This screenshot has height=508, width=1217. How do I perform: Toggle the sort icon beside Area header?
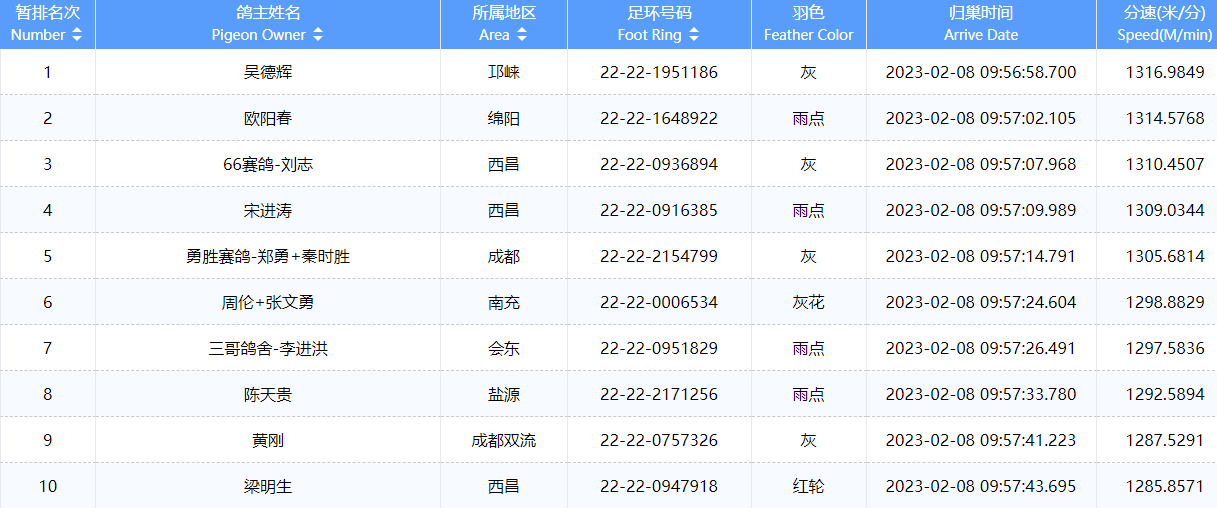[x=522, y=35]
